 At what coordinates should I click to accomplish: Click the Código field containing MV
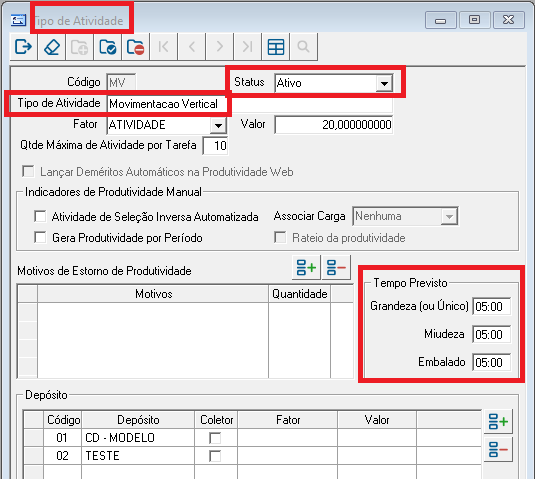121,83
